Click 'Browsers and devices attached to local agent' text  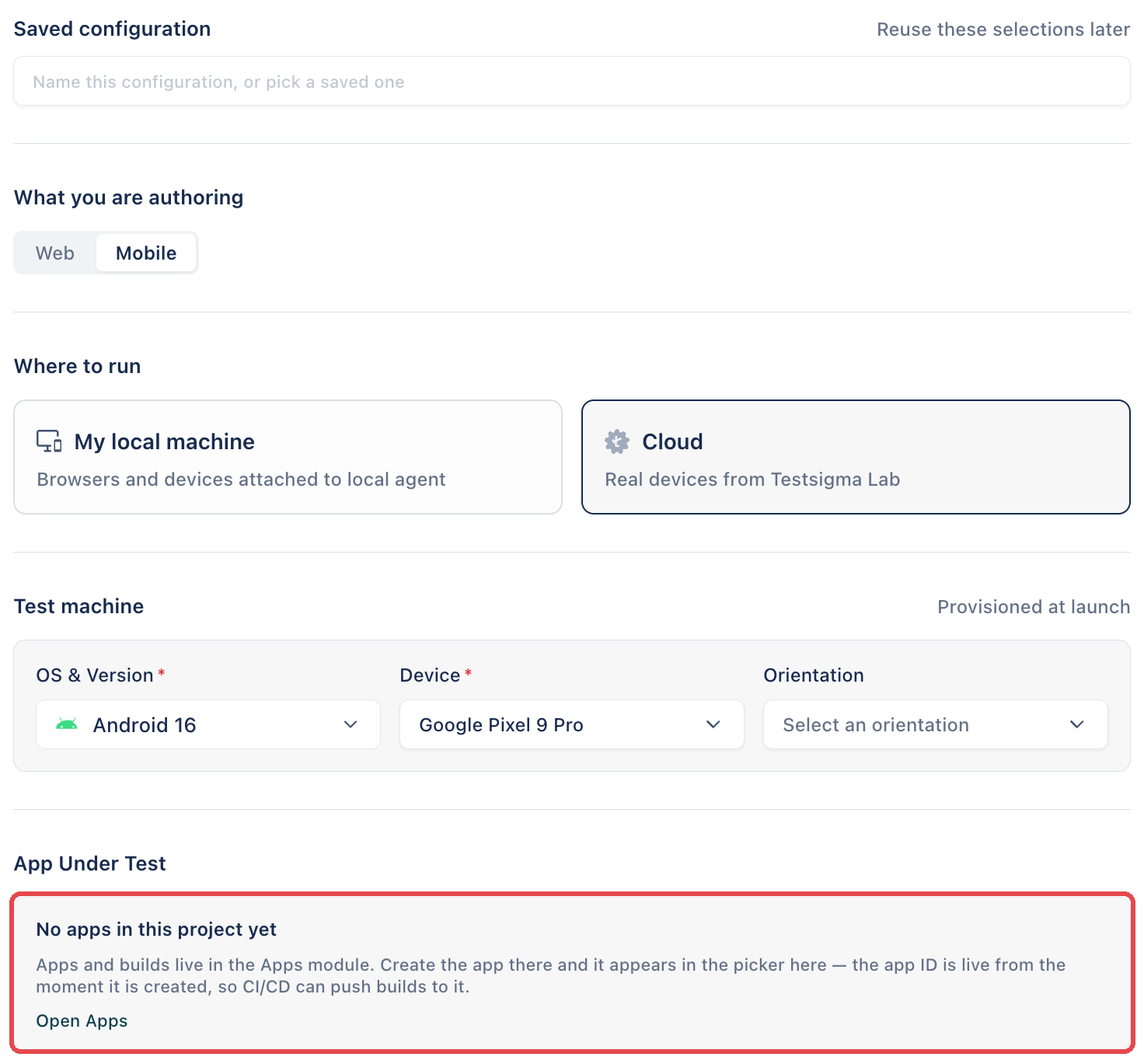coord(241,480)
